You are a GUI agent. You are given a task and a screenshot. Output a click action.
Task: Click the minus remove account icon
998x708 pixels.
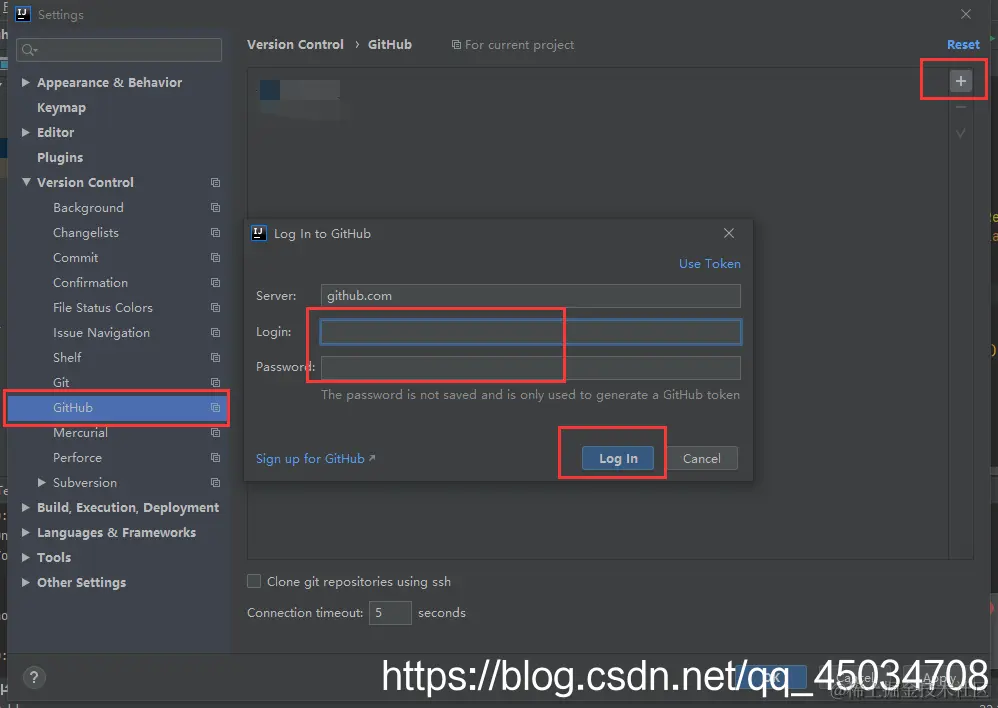coord(960,107)
